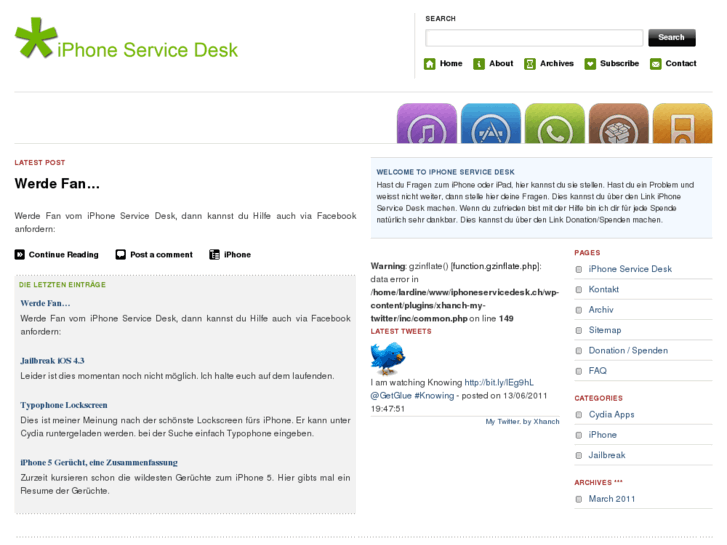Open iPhone category in sidebar

tap(603, 435)
